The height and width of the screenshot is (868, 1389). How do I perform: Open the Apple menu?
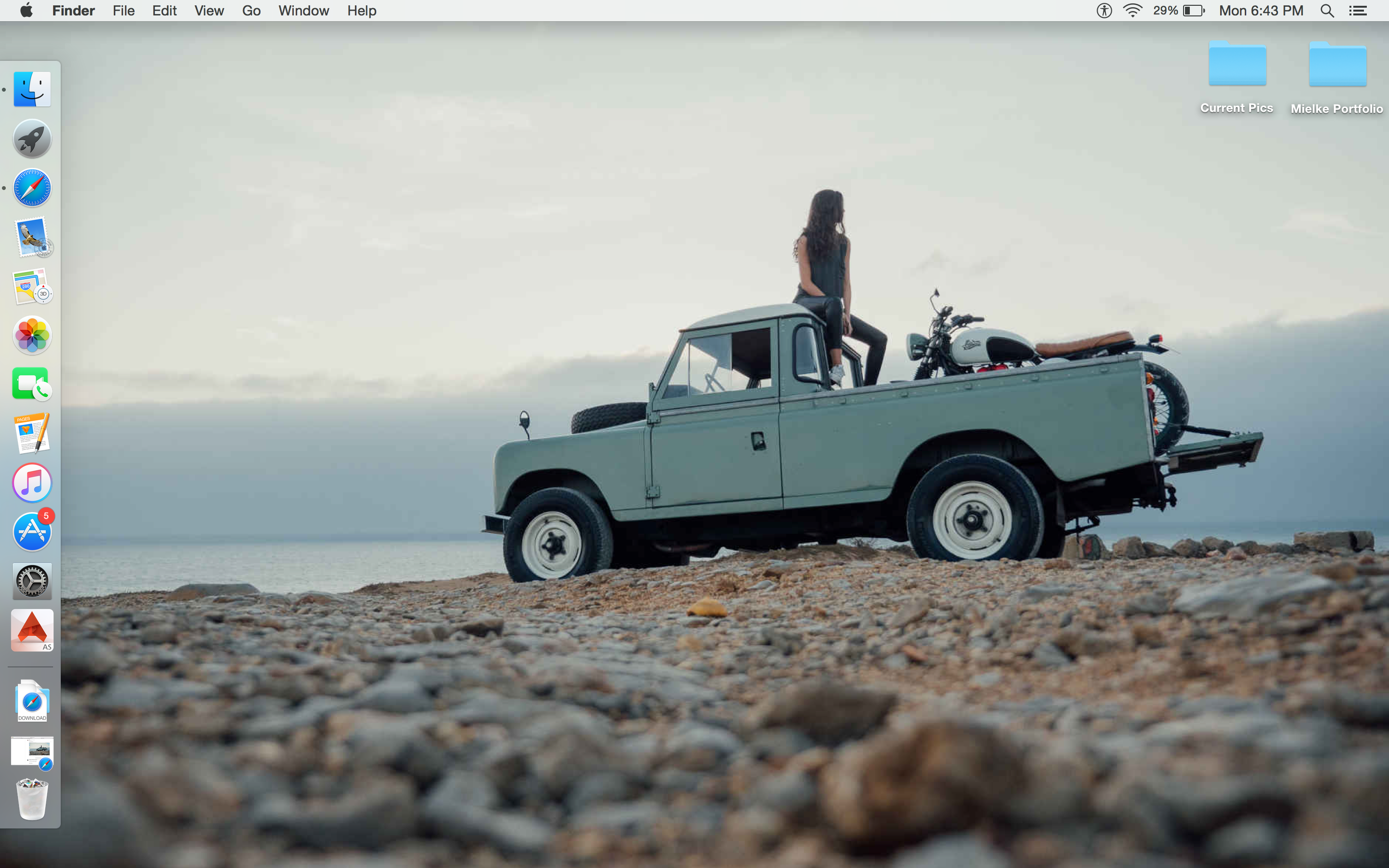click(27, 10)
